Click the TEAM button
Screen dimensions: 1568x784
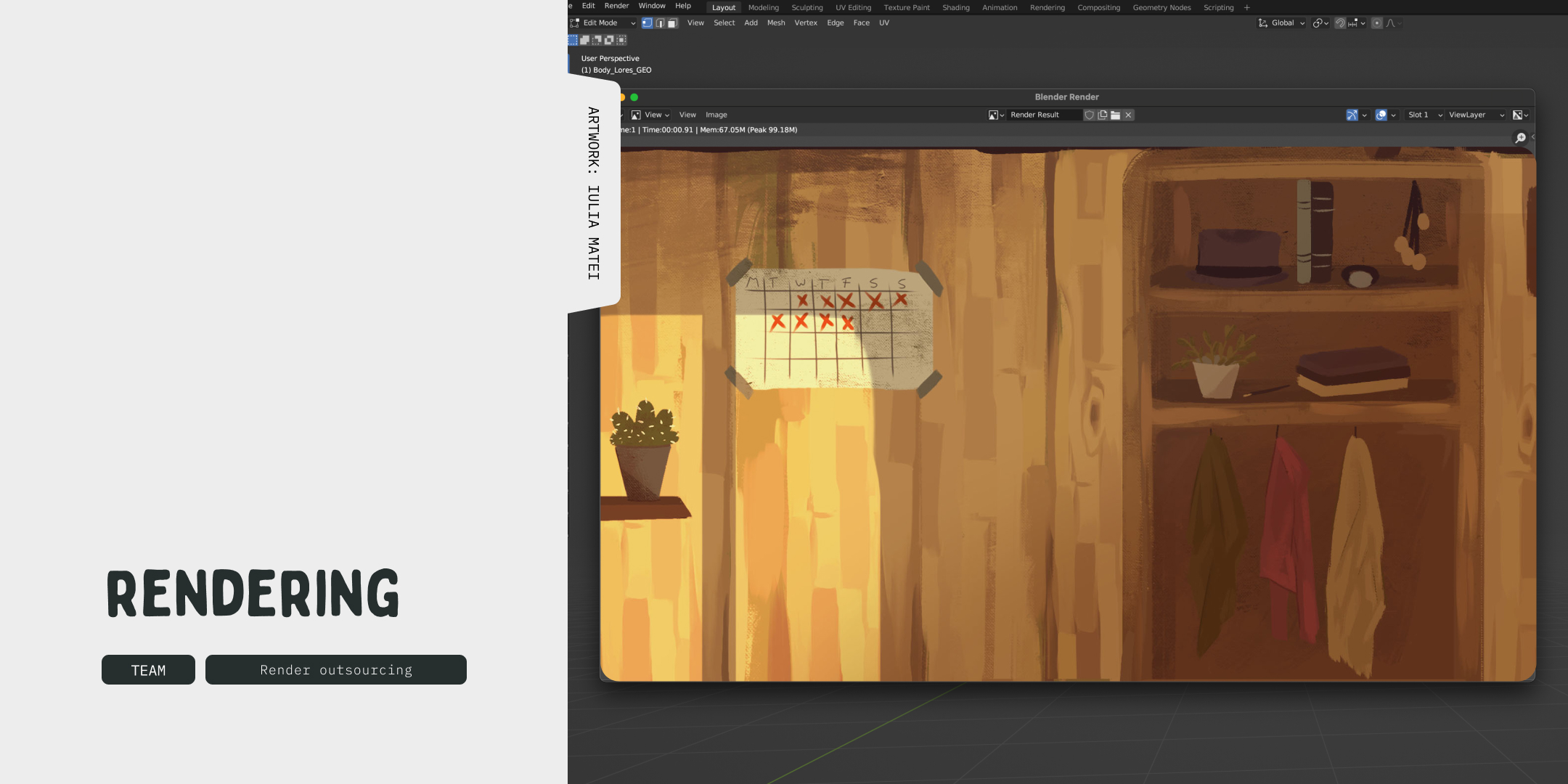[148, 669]
